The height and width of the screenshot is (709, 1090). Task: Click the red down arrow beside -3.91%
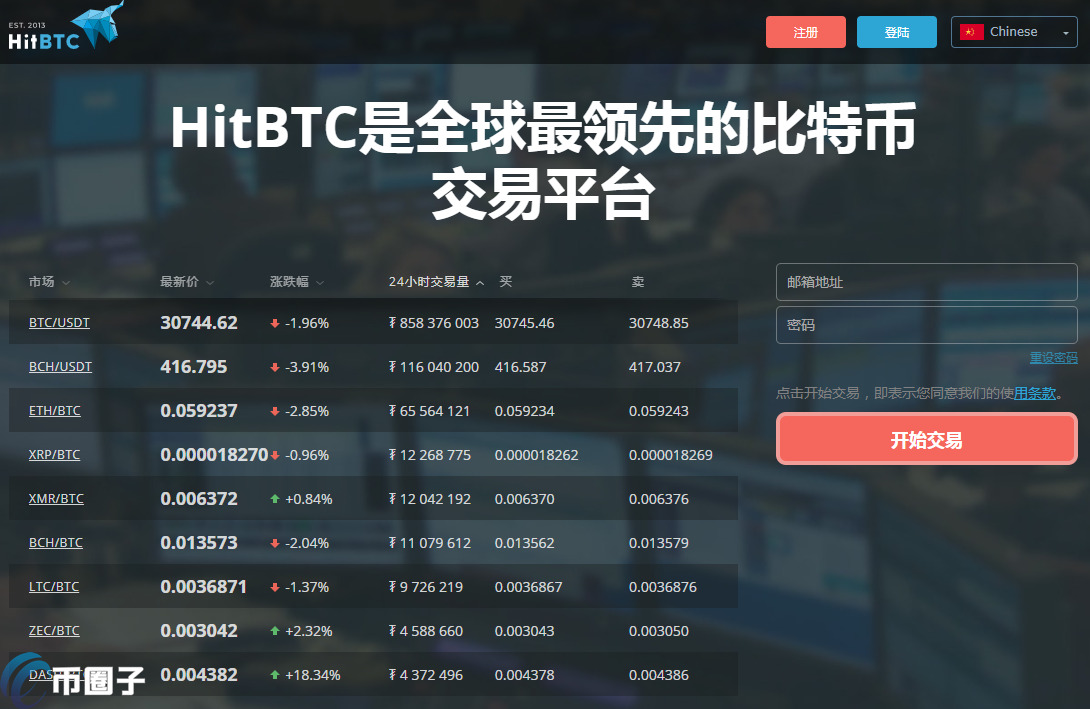pos(275,367)
